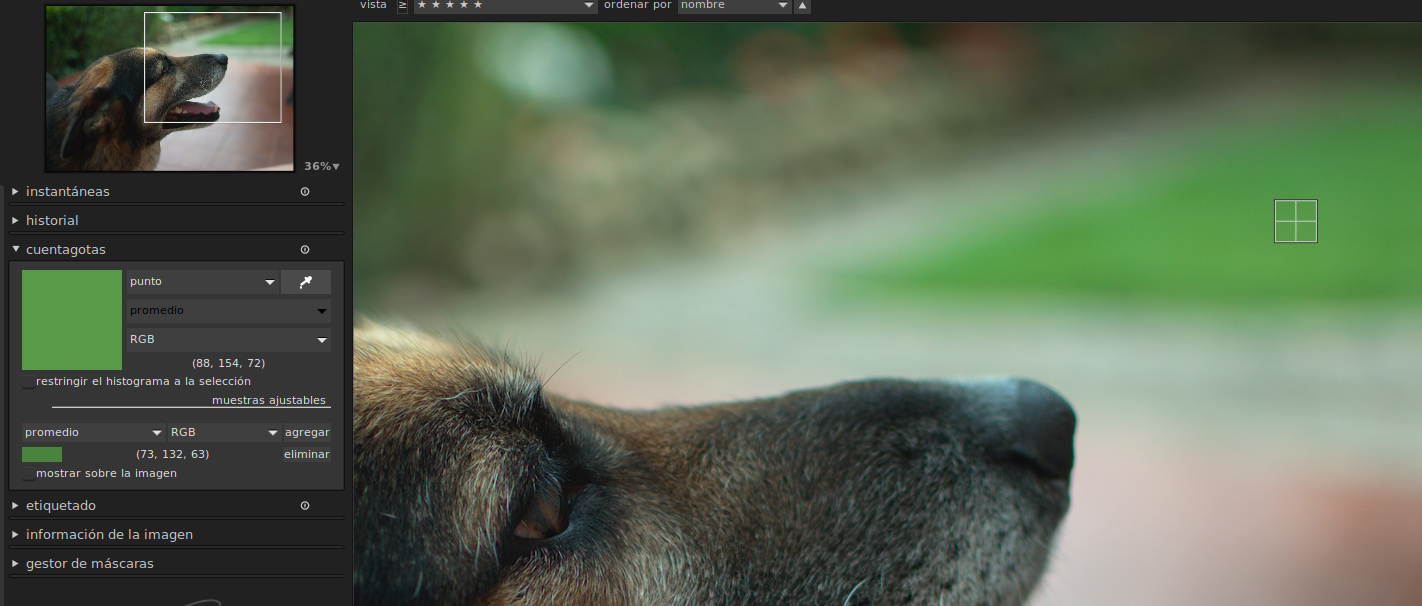Toggle ascending sort order arrow
1422x606 pixels.
[802, 5]
